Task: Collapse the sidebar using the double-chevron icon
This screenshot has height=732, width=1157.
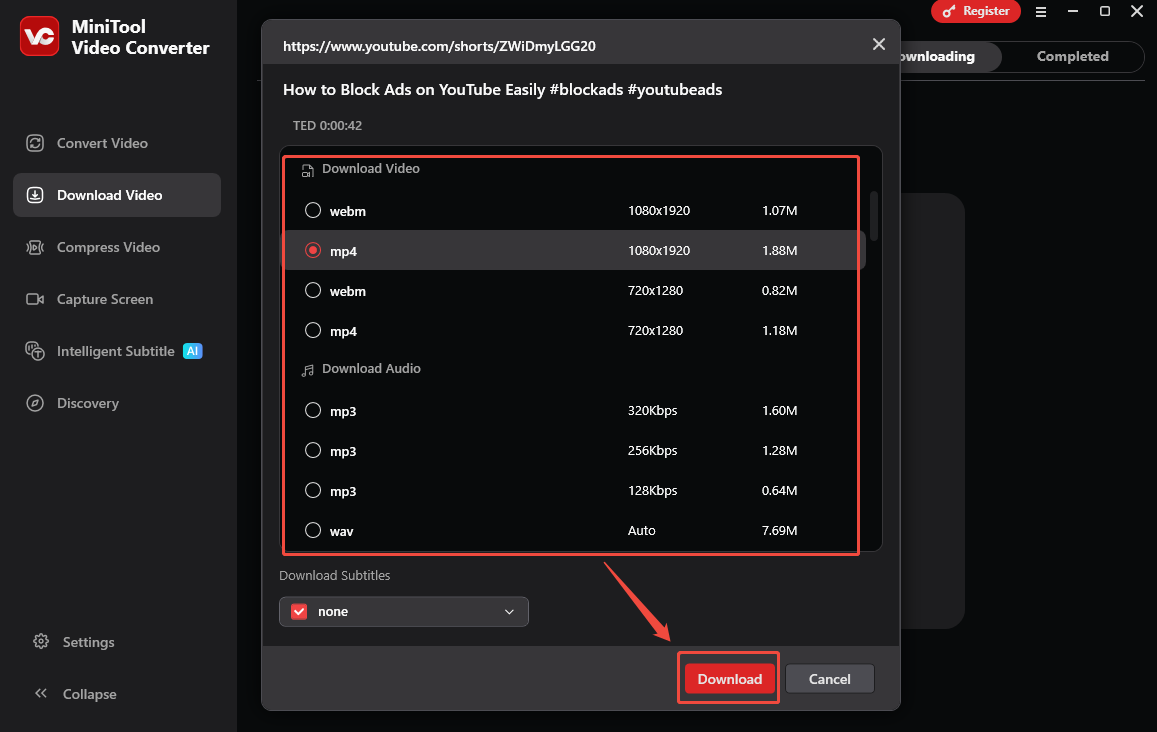Action: [x=41, y=693]
